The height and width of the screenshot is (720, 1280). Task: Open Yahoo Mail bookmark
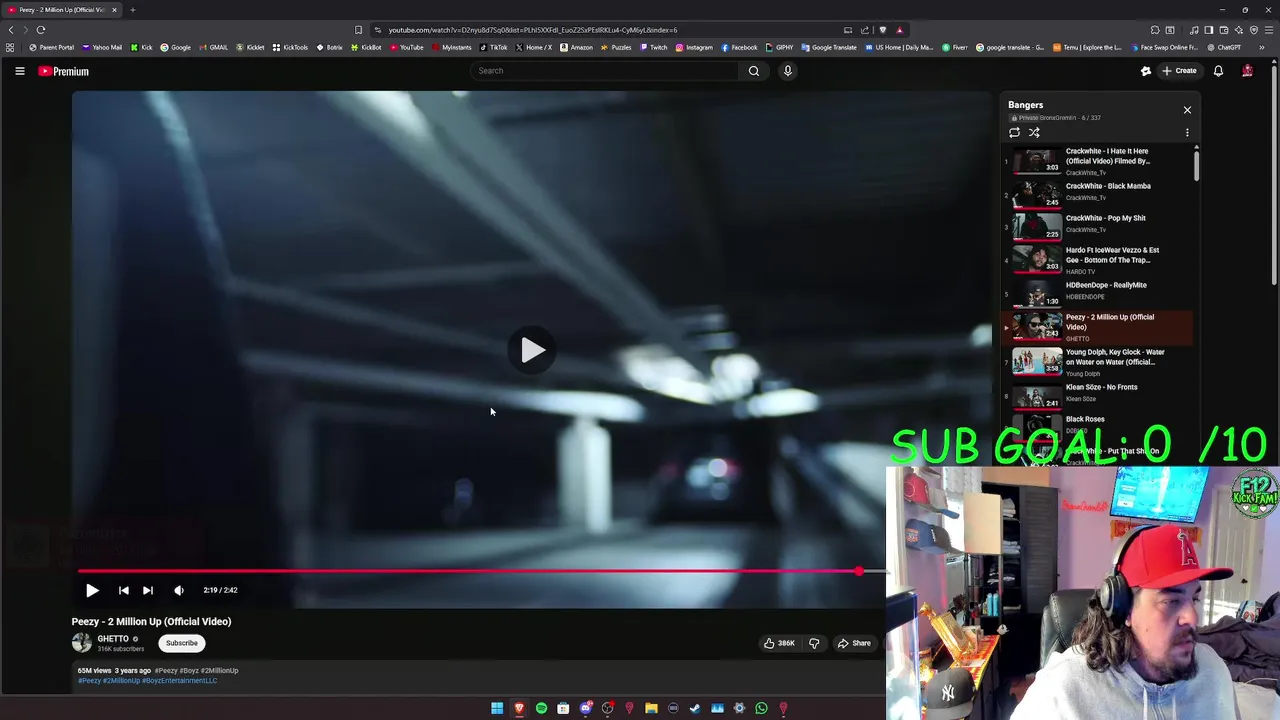point(102,47)
